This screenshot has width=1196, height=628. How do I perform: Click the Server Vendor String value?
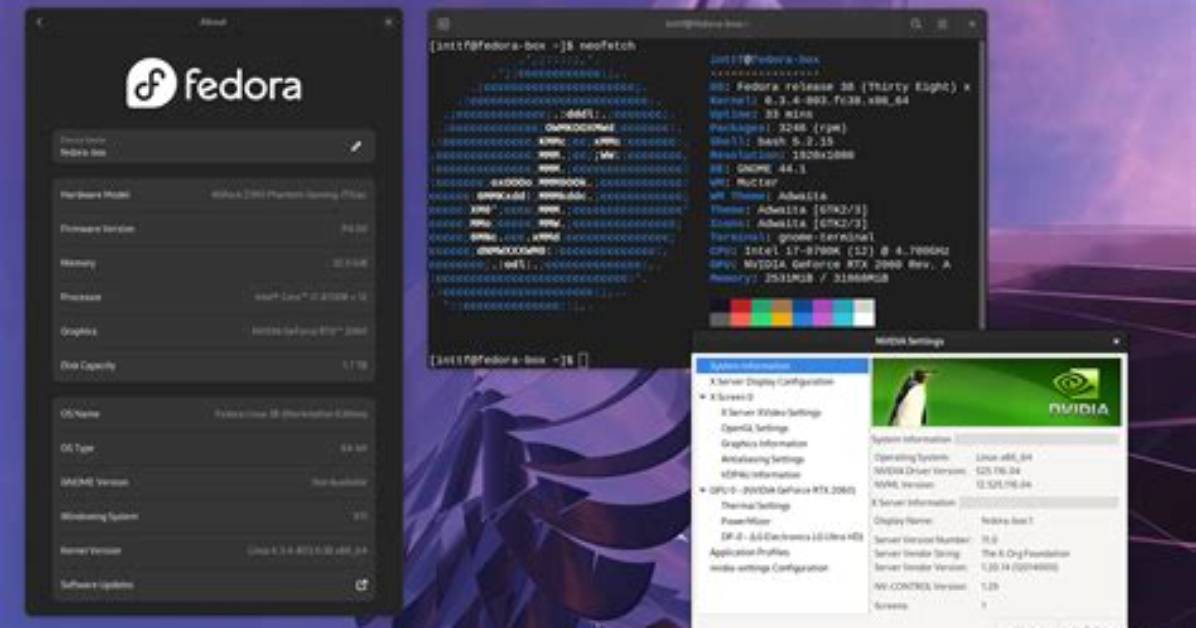pyautogui.click(x=1025, y=553)
